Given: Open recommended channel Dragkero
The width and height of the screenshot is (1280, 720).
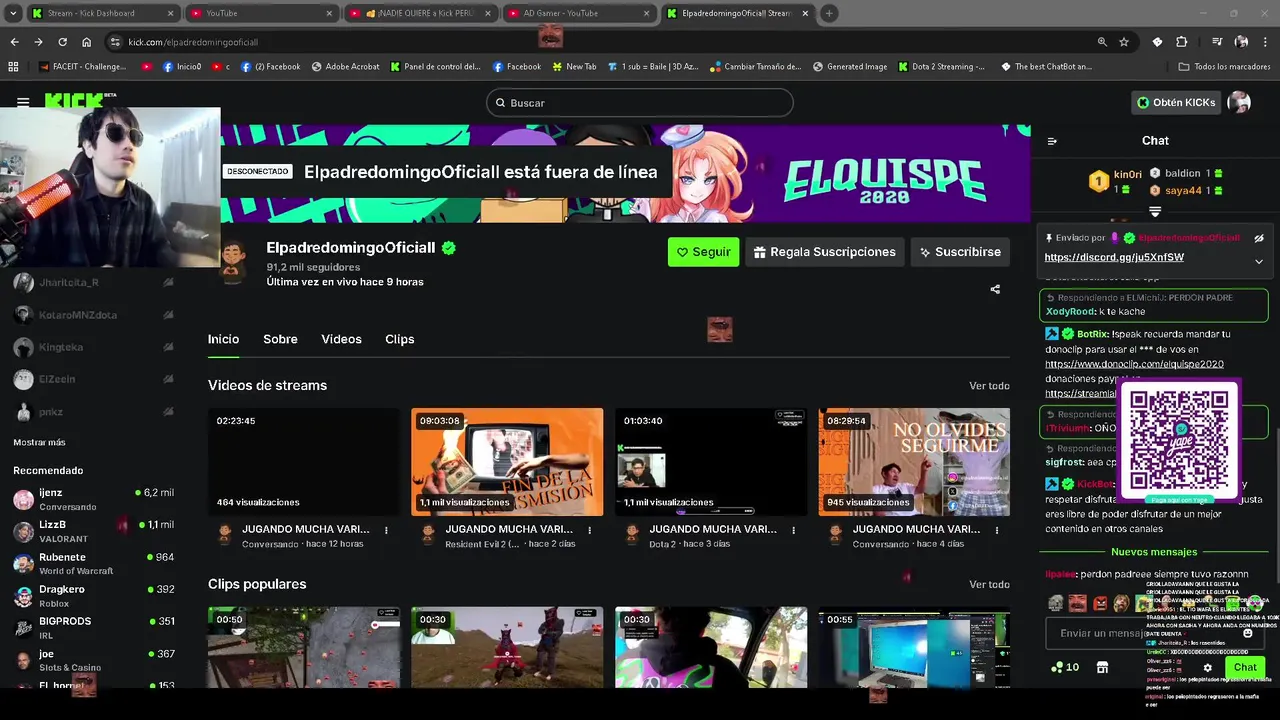Looking at the screenshot, I should [94, 596].
